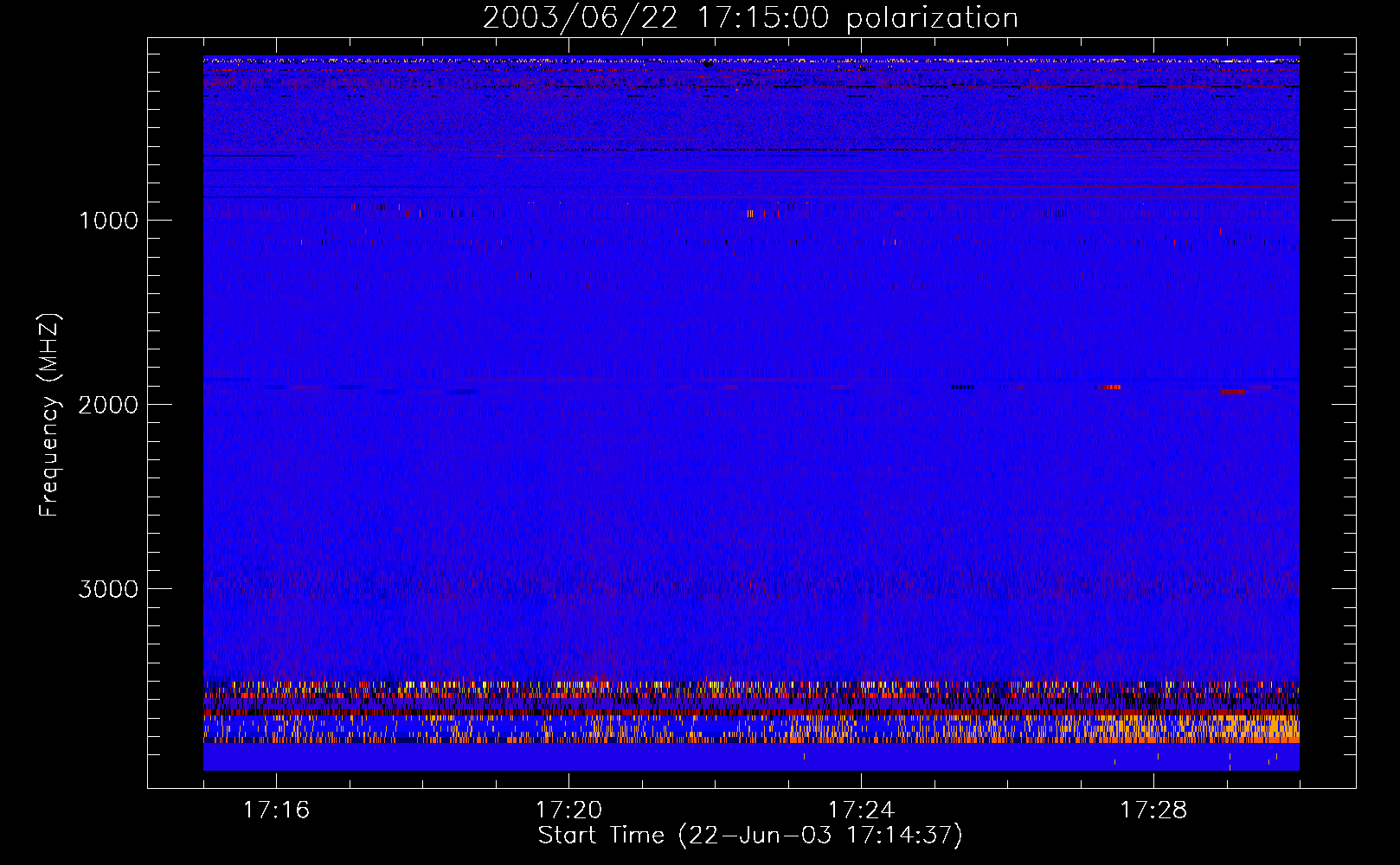1400x865 pixels.
Task: Click the 1000 frequency tick label
Action: [109, 221]
